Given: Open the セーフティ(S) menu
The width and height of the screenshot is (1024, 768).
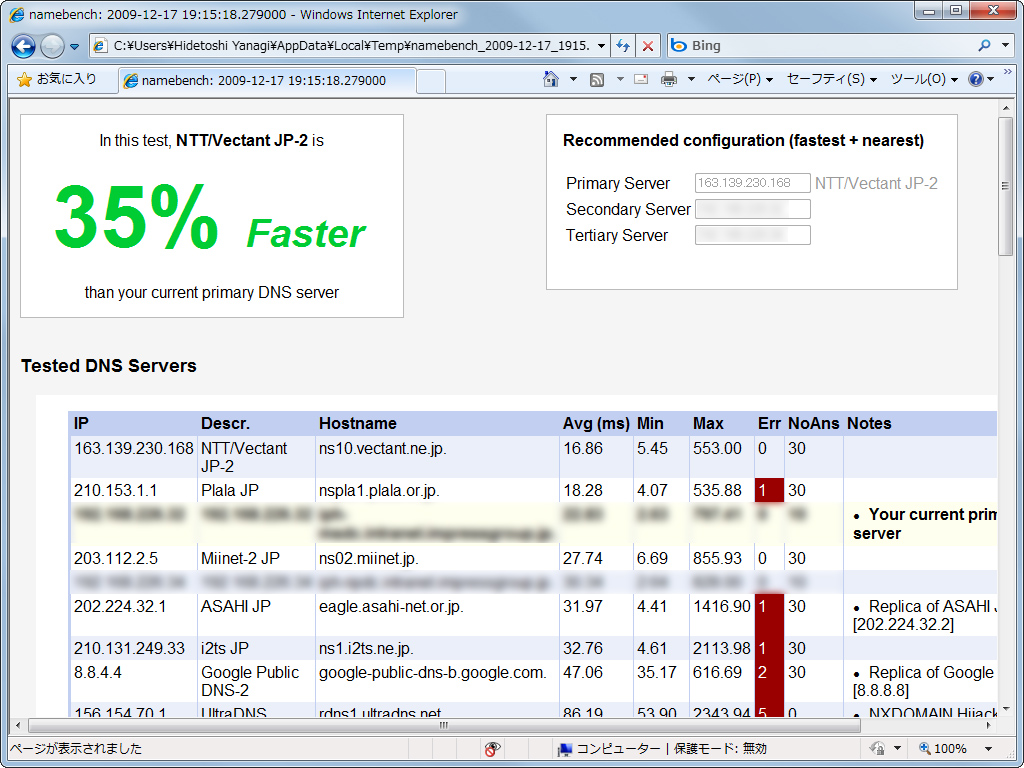Looking at the screenshot, I should click(831, 79).
